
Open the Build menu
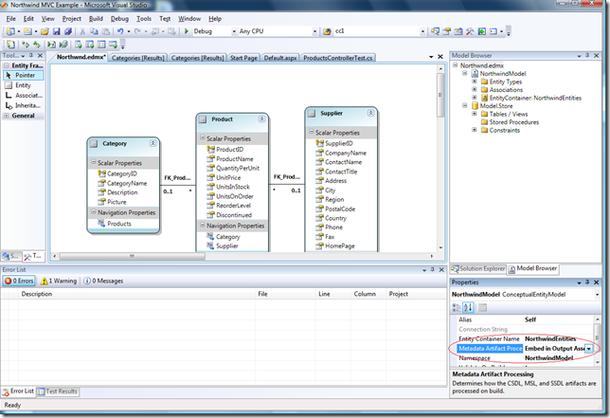[x=95, y=18]
